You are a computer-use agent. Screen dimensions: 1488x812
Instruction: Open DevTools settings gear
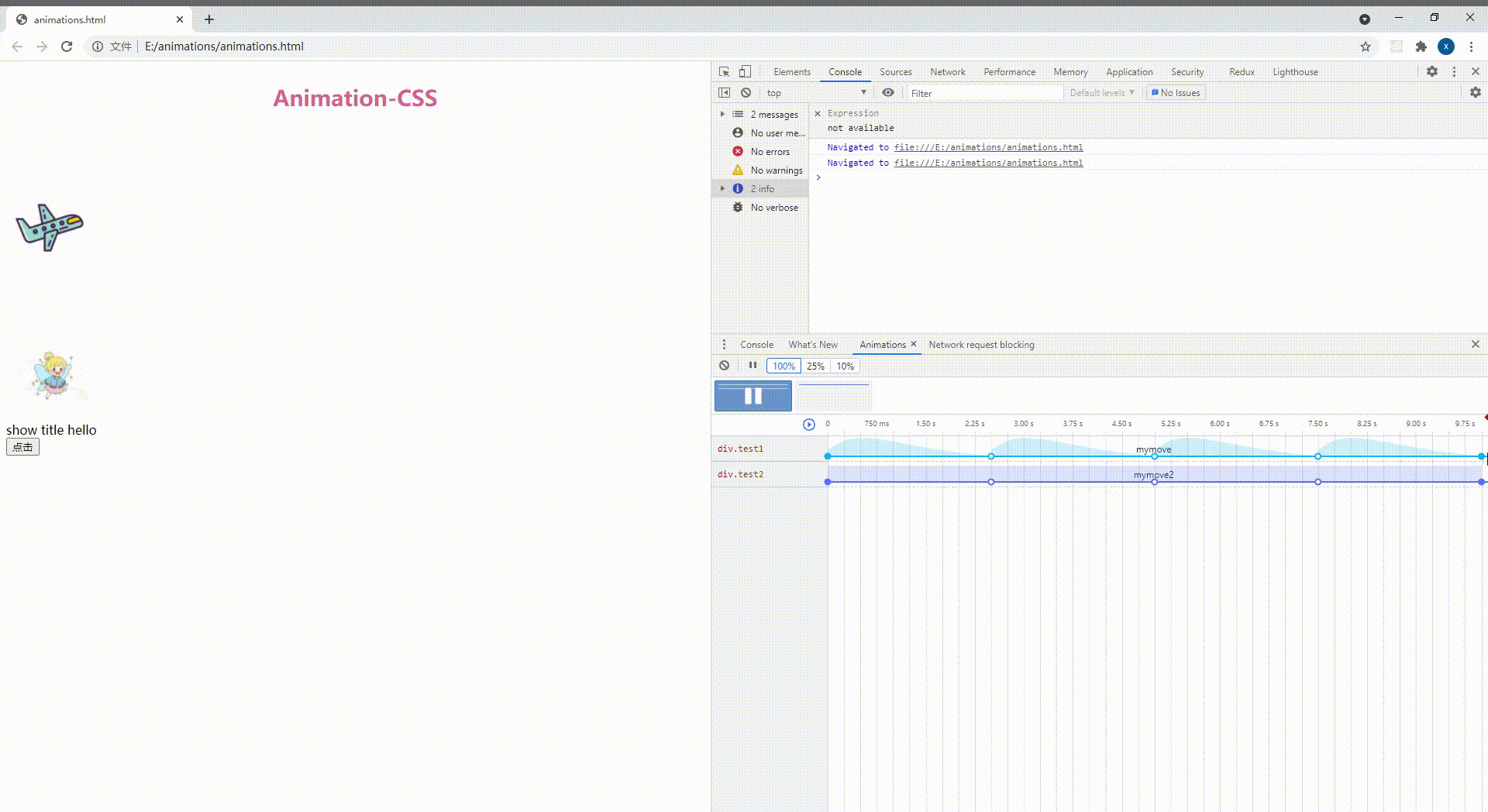tap(1432, 71)
